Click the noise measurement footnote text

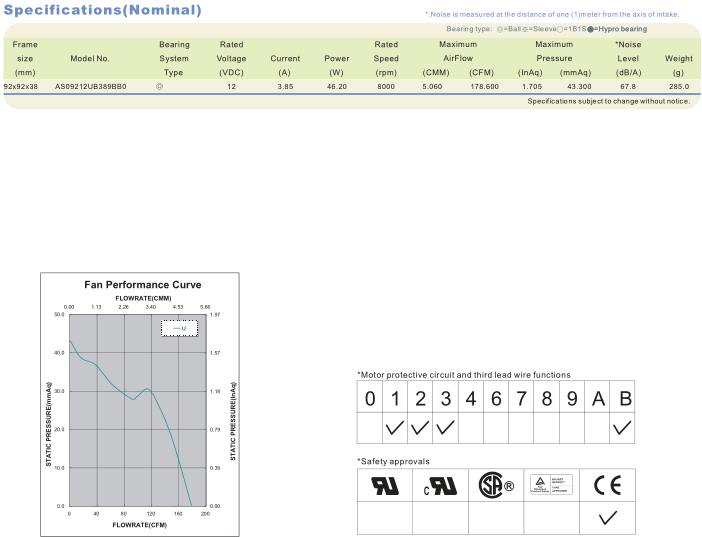[552, 14]
